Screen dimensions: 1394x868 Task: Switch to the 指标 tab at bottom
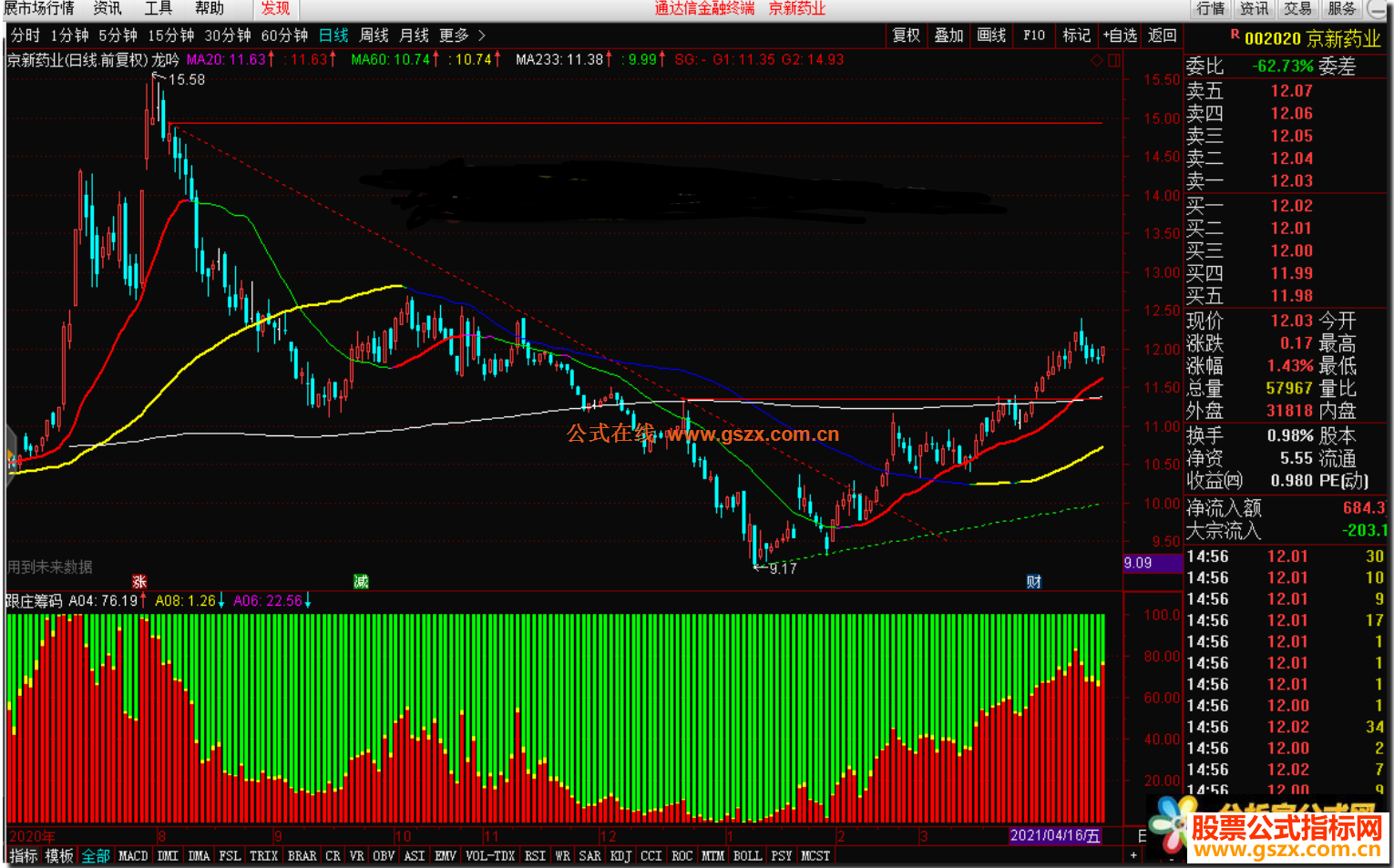pyautogui.click(x=24, y=856)
